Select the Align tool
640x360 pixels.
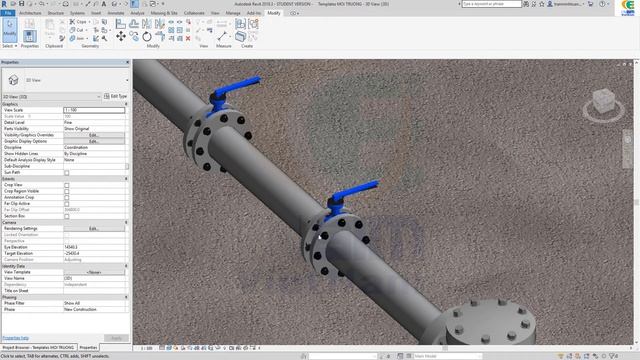(121, 24)
